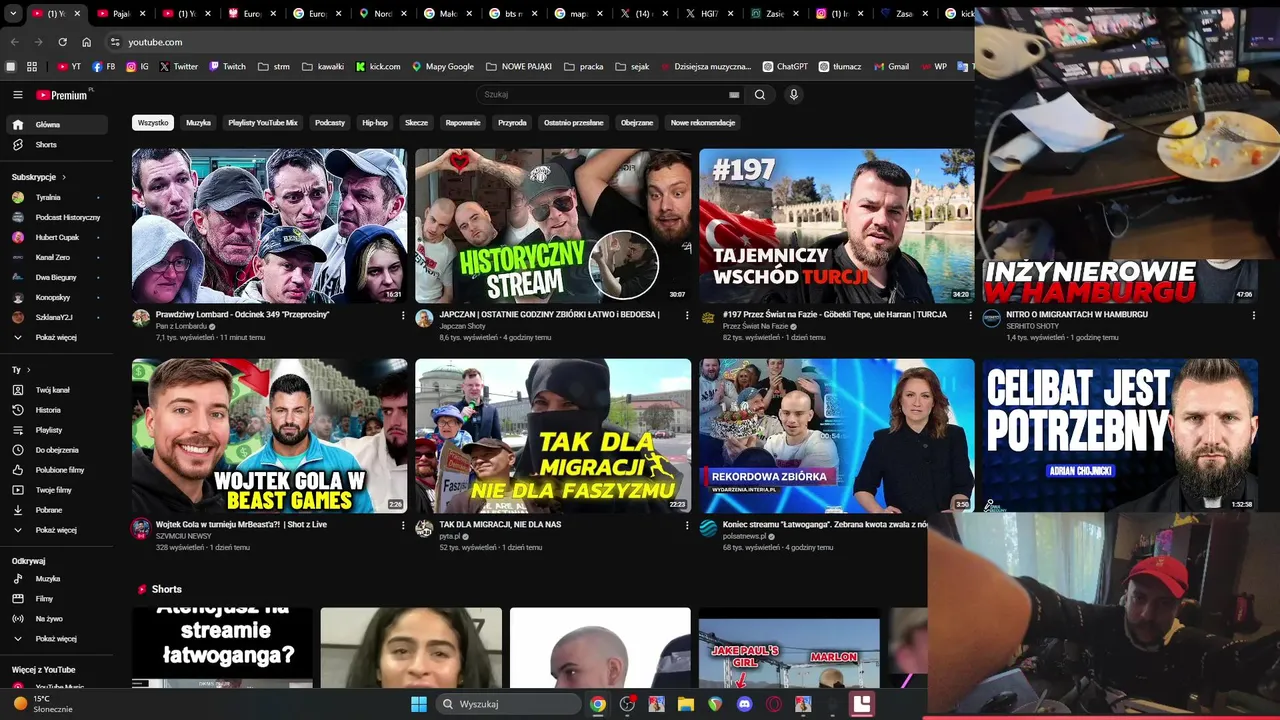Open the Subskrypcje section chevron
The image size is (1280, 720).
tap(64, 177)
